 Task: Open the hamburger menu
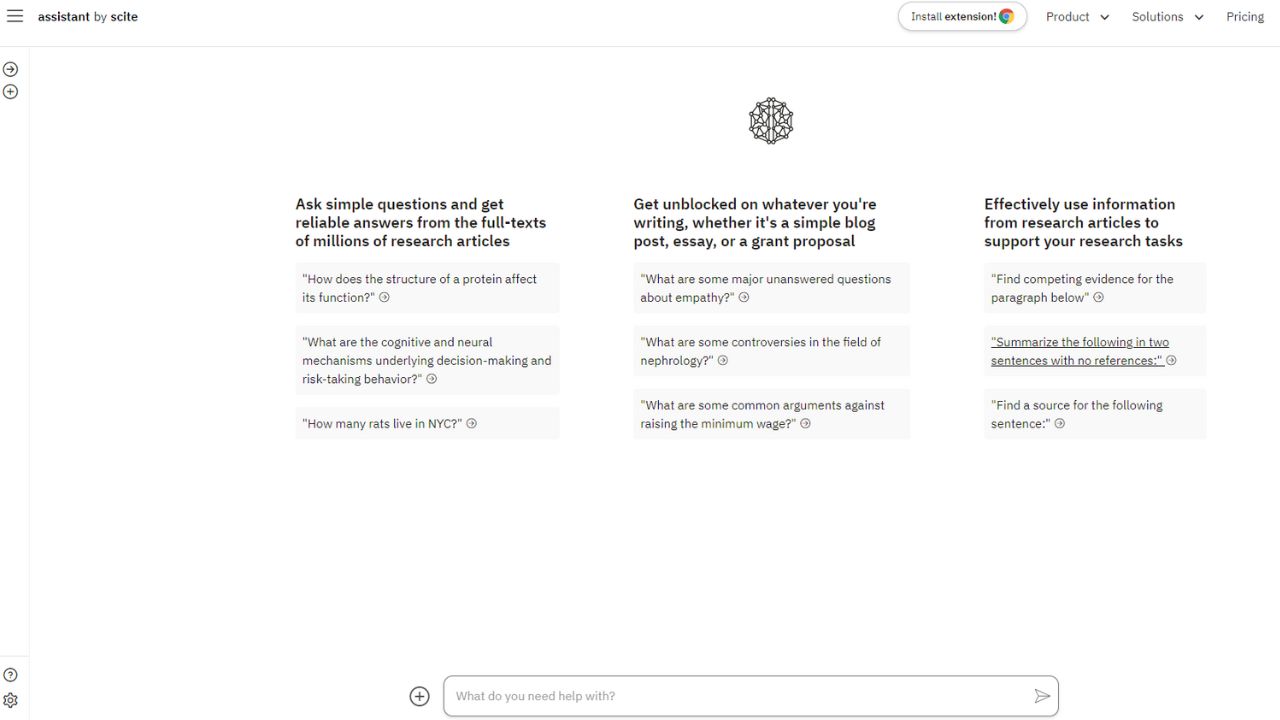15,16
